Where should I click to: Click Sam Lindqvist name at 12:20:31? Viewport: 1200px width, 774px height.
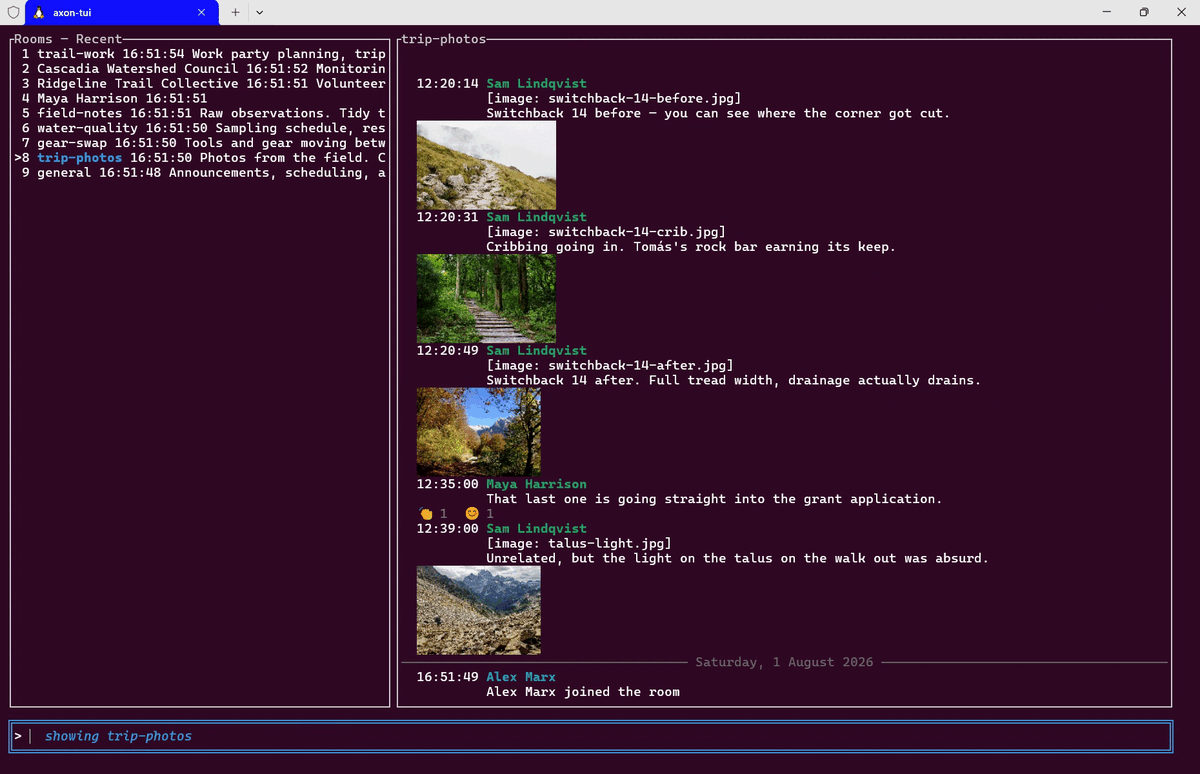coord(537,217)
